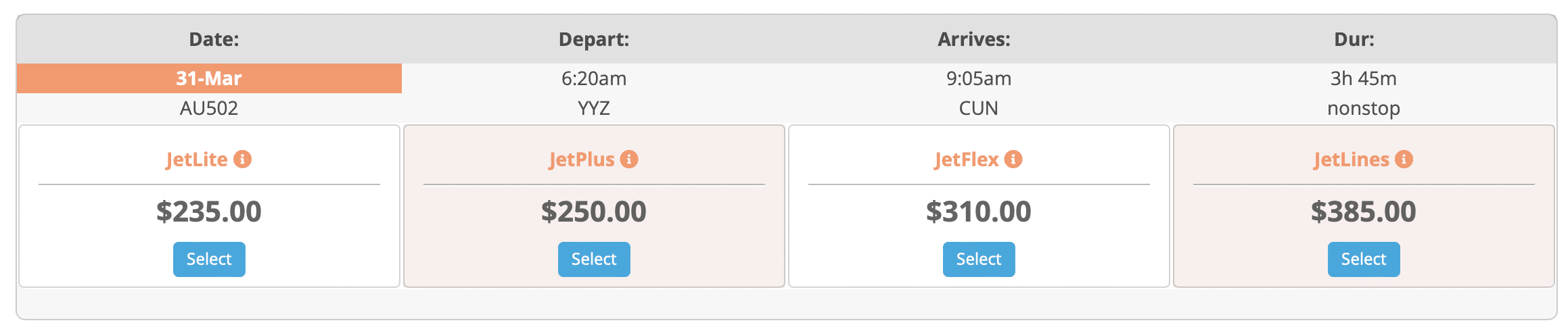Click the JetLines information icon
The height and width of the screenshot is (327, 1568).
tap(1404, 159)
